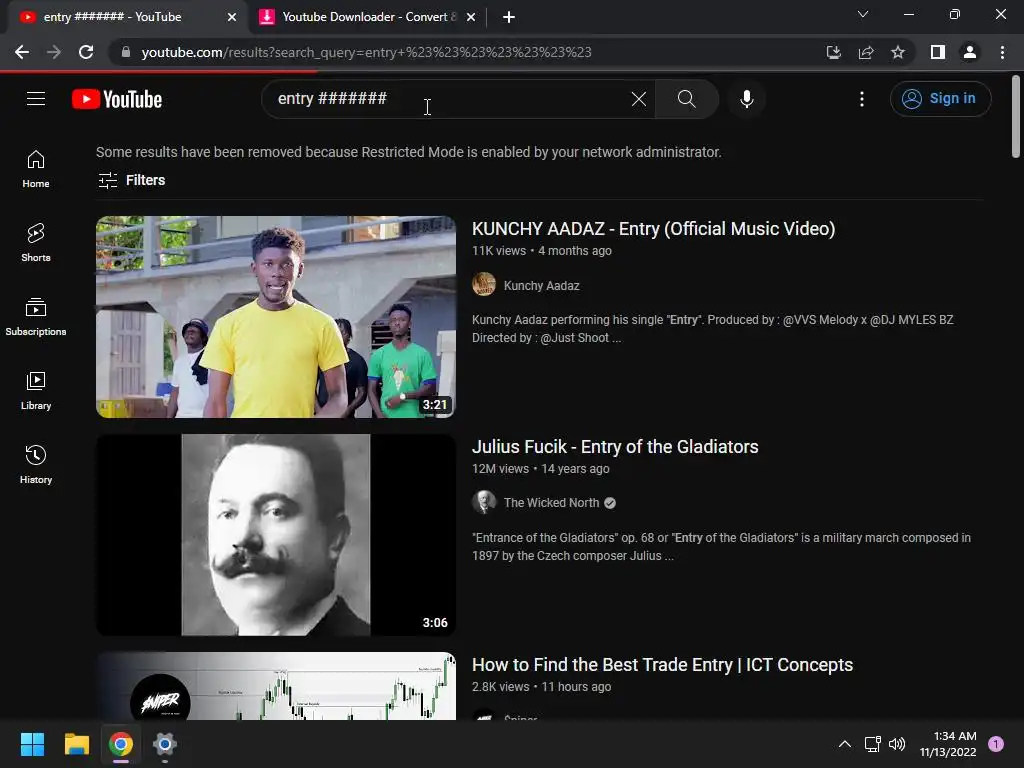Open KUNCHY AADAZ Entry video thumbnail
1024x768 pixels.
coord(276,317)
